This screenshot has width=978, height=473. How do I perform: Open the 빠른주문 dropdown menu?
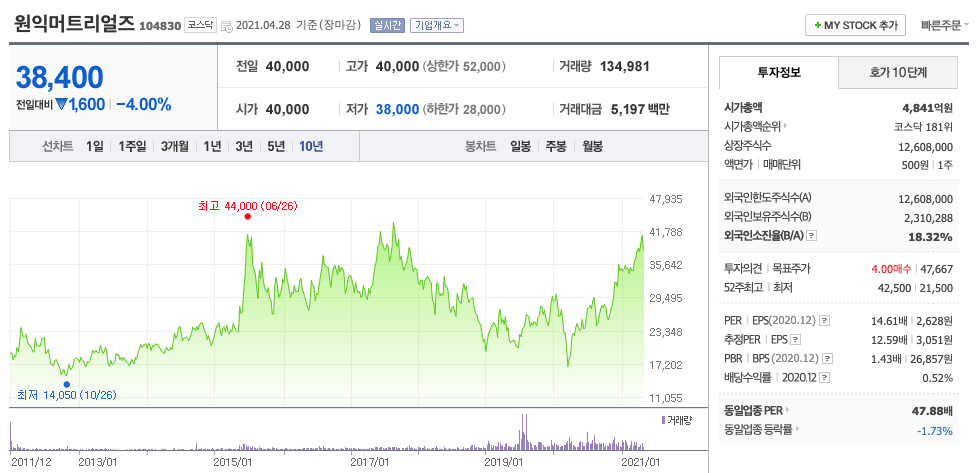944,26
